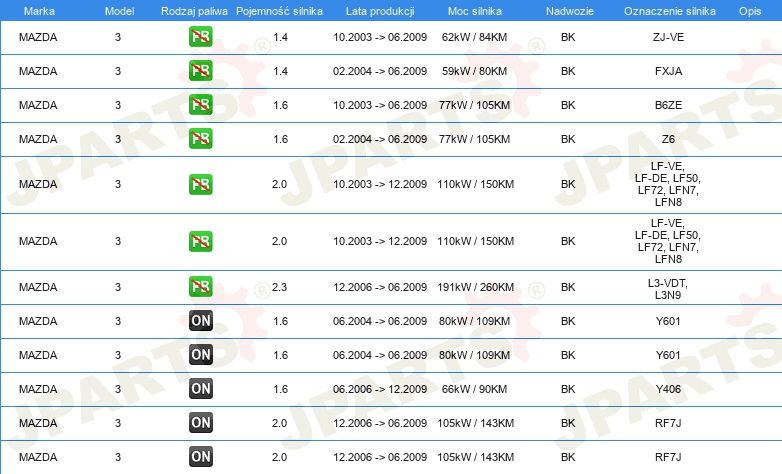The height and width of the screenshot is (474, 782).
Task: Select the Oznaczenie silnika column header
Action: click(670, 11)
